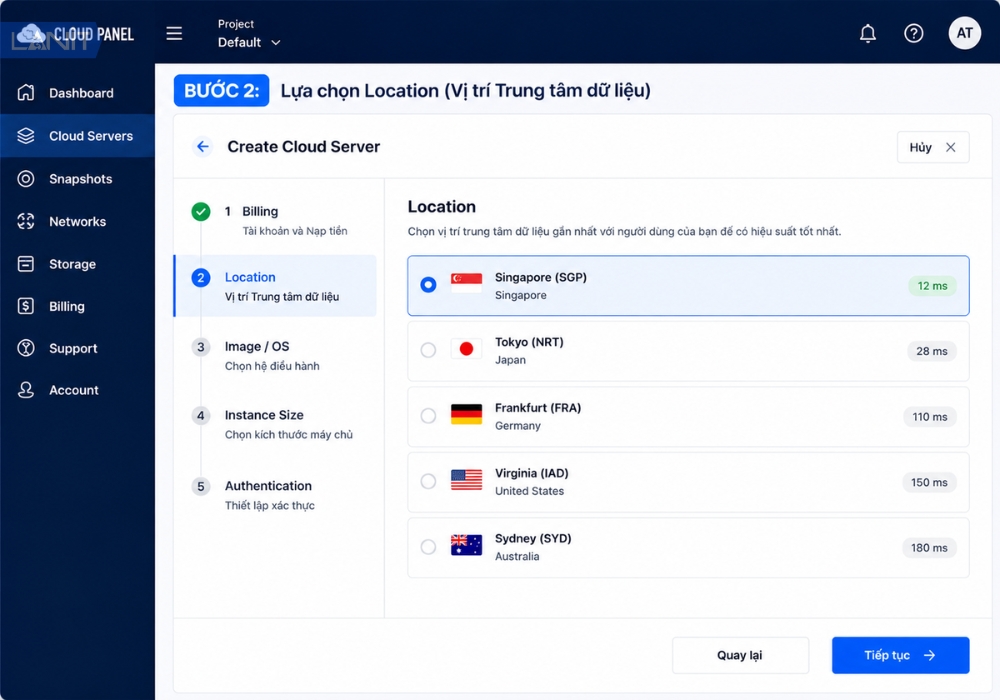This screenshot has height=700, width=1000.
Task: Select the Tokyo (NRT) radio button
Action: click(x=429, y=350)
